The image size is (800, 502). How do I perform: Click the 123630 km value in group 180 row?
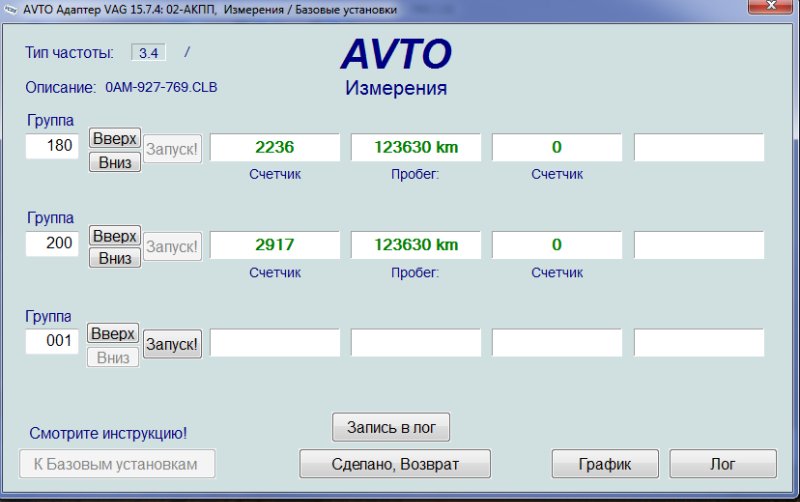pos(416,147)
